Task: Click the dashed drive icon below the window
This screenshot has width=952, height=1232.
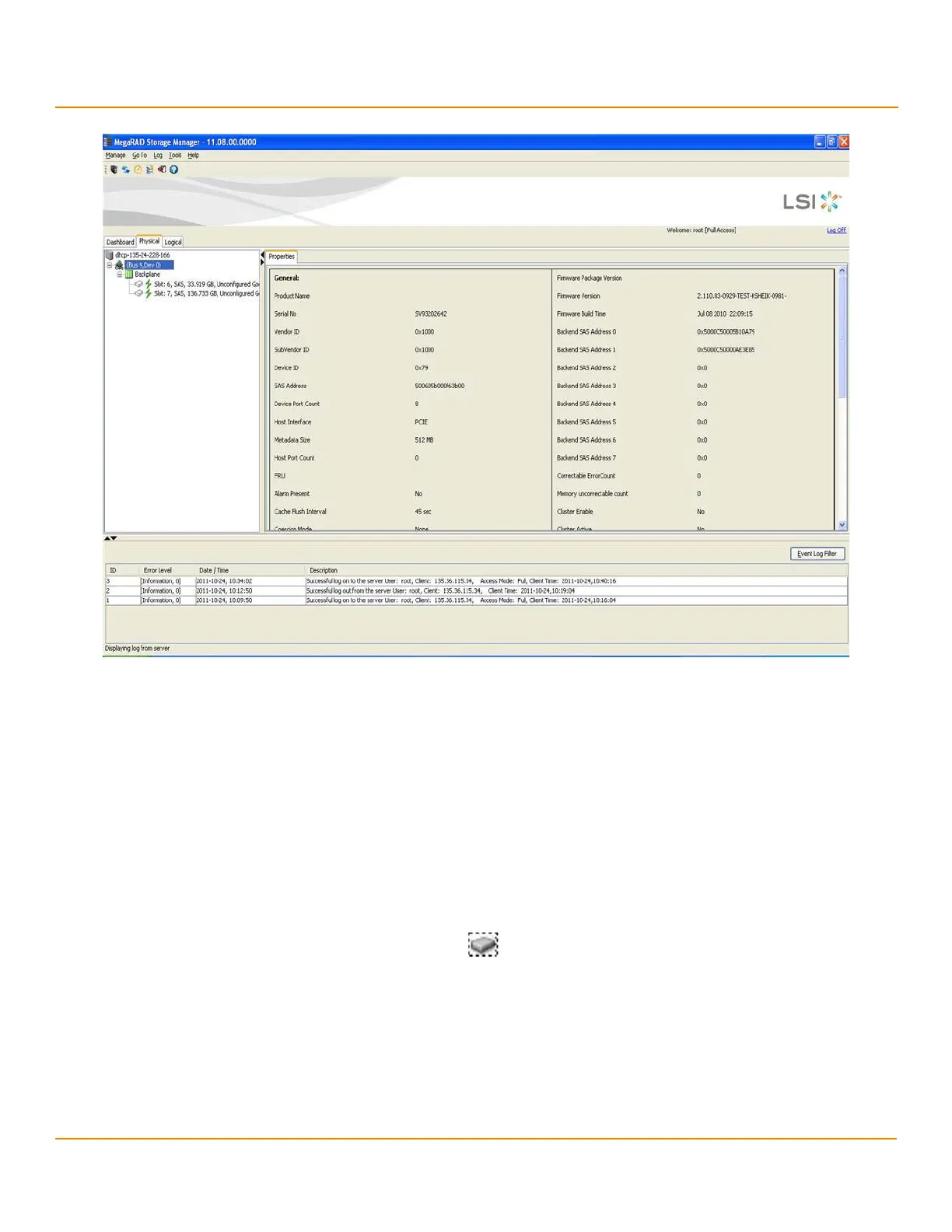Action: [x=483, y=945]
